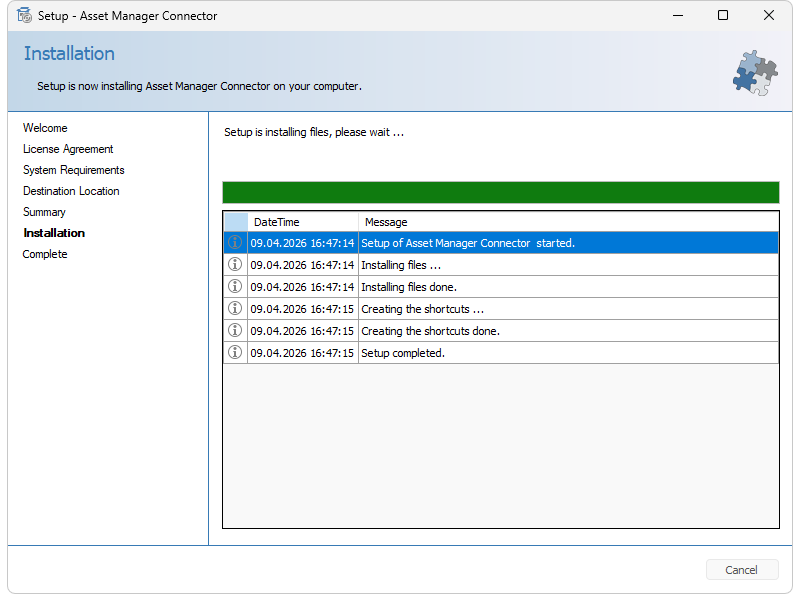Select the Welcome step in the sidebar

coord(45,128)
